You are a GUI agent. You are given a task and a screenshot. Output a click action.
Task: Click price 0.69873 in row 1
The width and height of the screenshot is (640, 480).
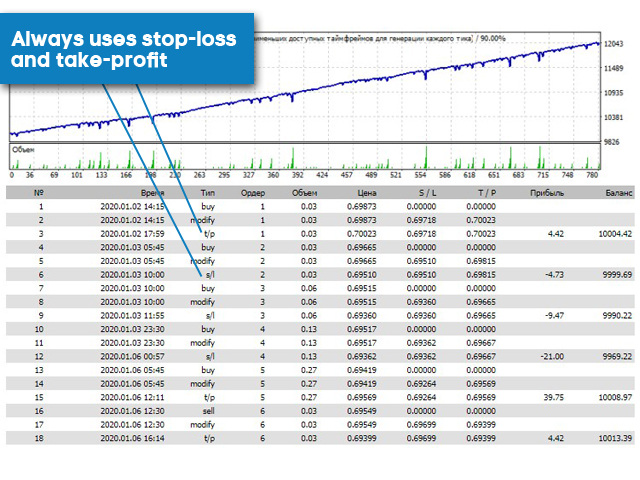pos(362,207)
